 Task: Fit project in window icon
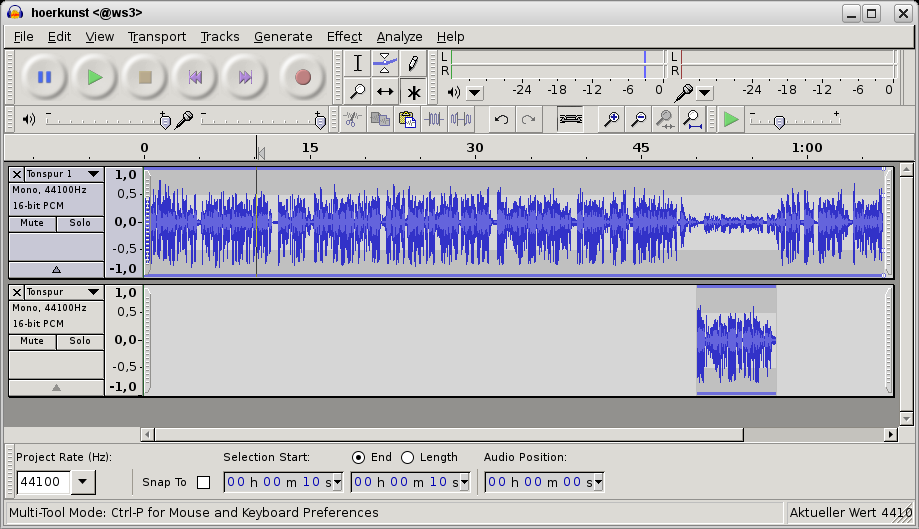pyautogui.click(x=692, y=120)
